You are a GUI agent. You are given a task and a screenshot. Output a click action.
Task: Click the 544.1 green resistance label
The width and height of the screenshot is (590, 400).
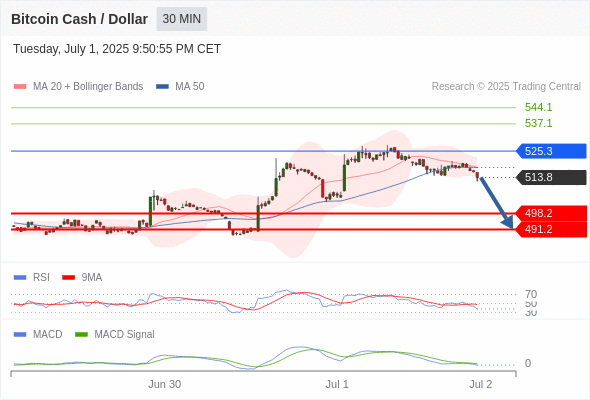point(538,107)
